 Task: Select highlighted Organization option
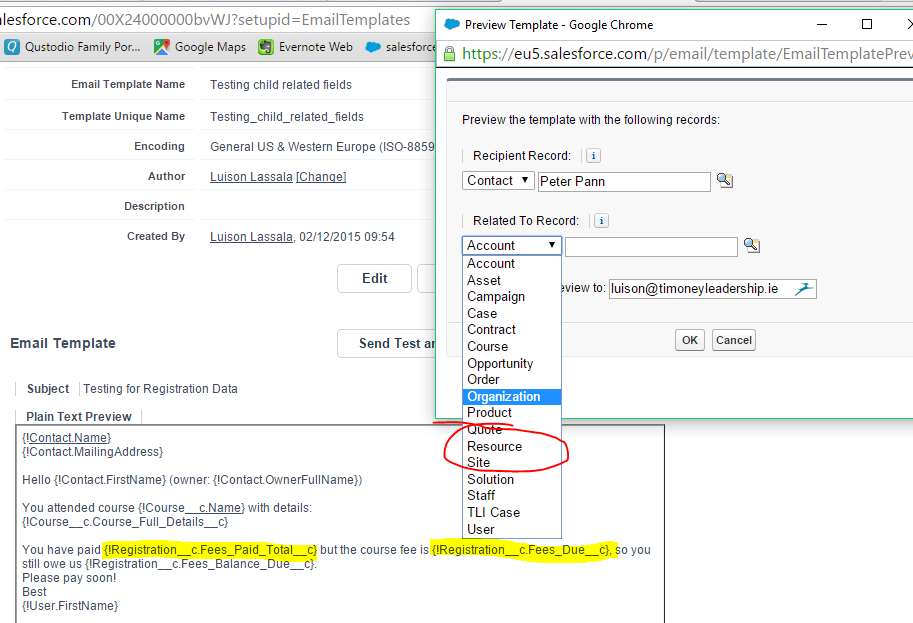coord(512,397)
